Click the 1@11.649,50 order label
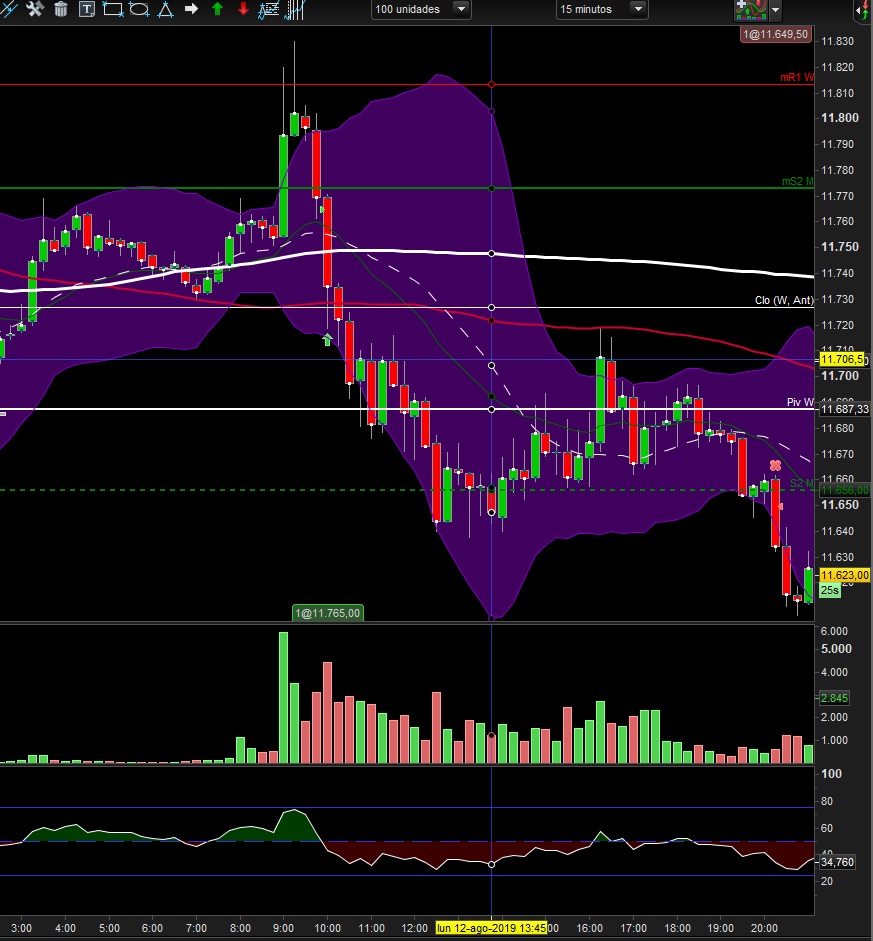This screenshot has width=873, height=941. tap(776, 34)
